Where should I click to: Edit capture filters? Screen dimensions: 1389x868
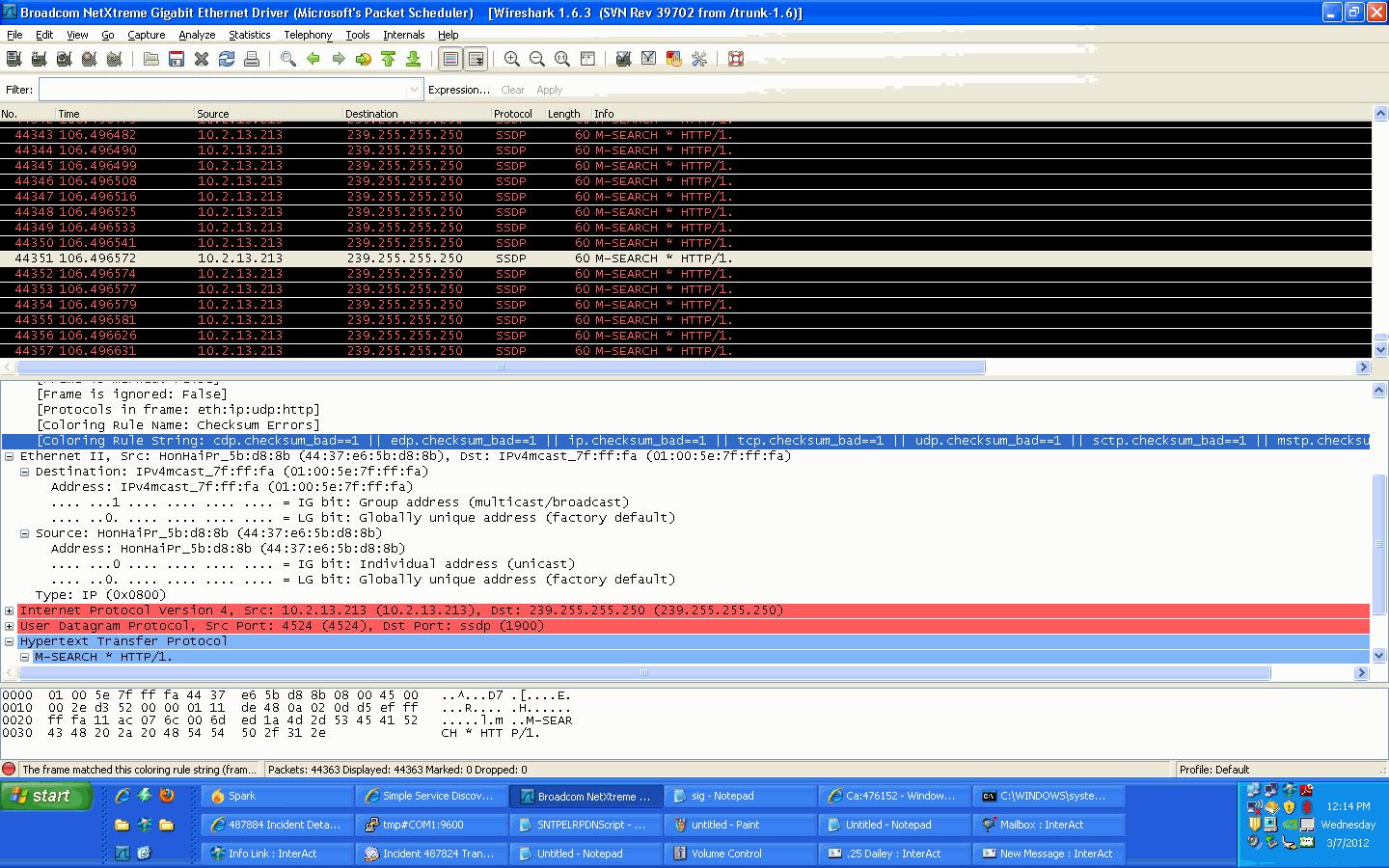[624, 59]
